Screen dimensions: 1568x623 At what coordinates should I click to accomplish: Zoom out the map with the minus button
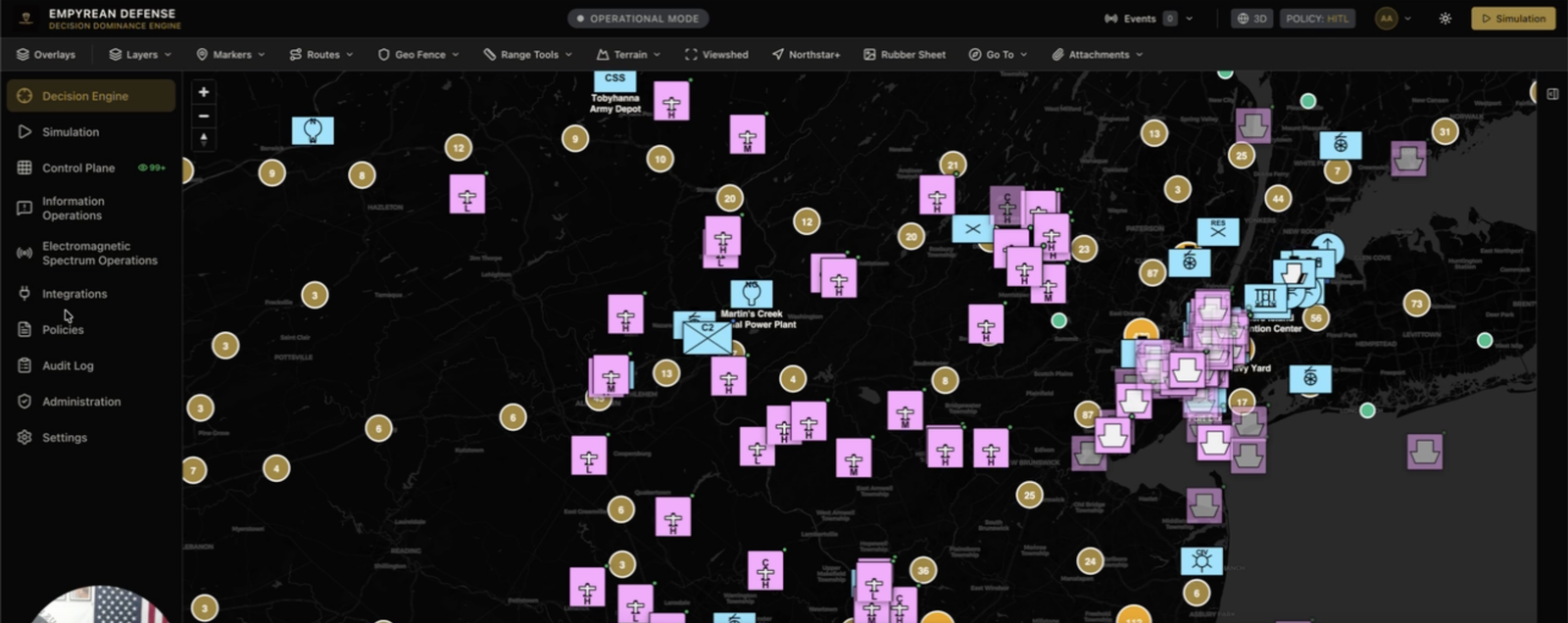click(x=204, y=116)
